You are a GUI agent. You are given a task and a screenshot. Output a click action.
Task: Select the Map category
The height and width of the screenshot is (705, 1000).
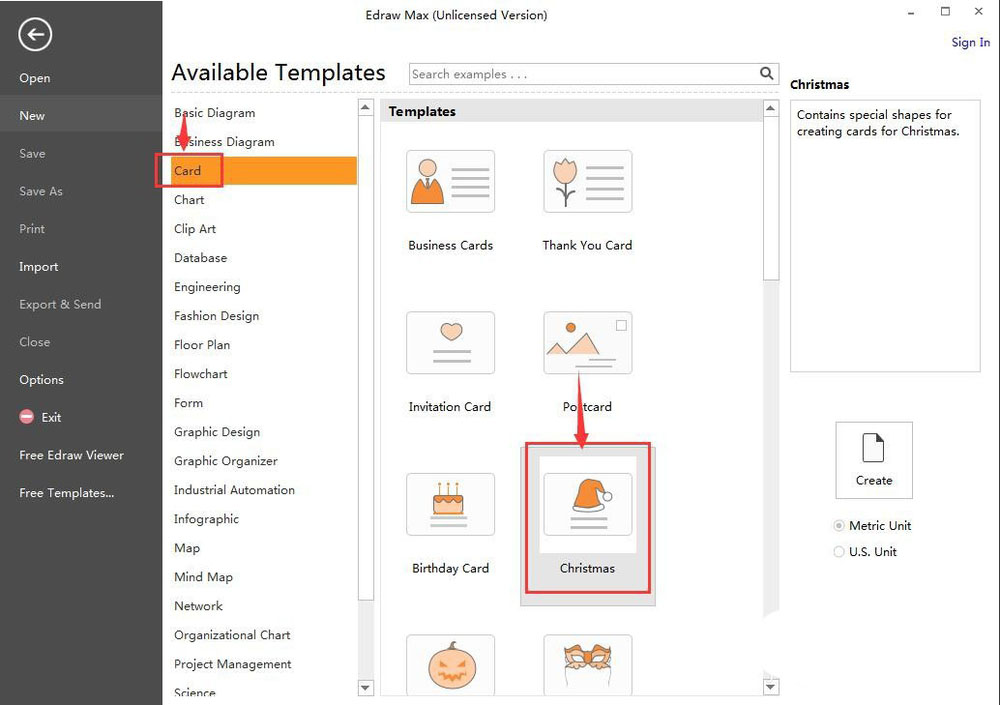(x=187, y=548)
